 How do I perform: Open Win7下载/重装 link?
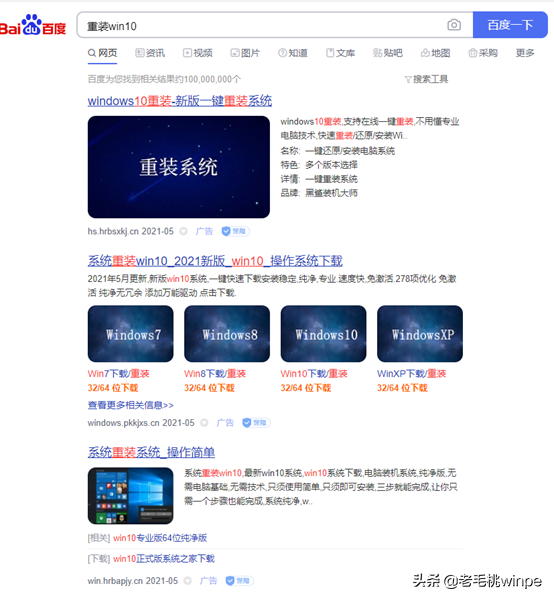pos(118,373)
